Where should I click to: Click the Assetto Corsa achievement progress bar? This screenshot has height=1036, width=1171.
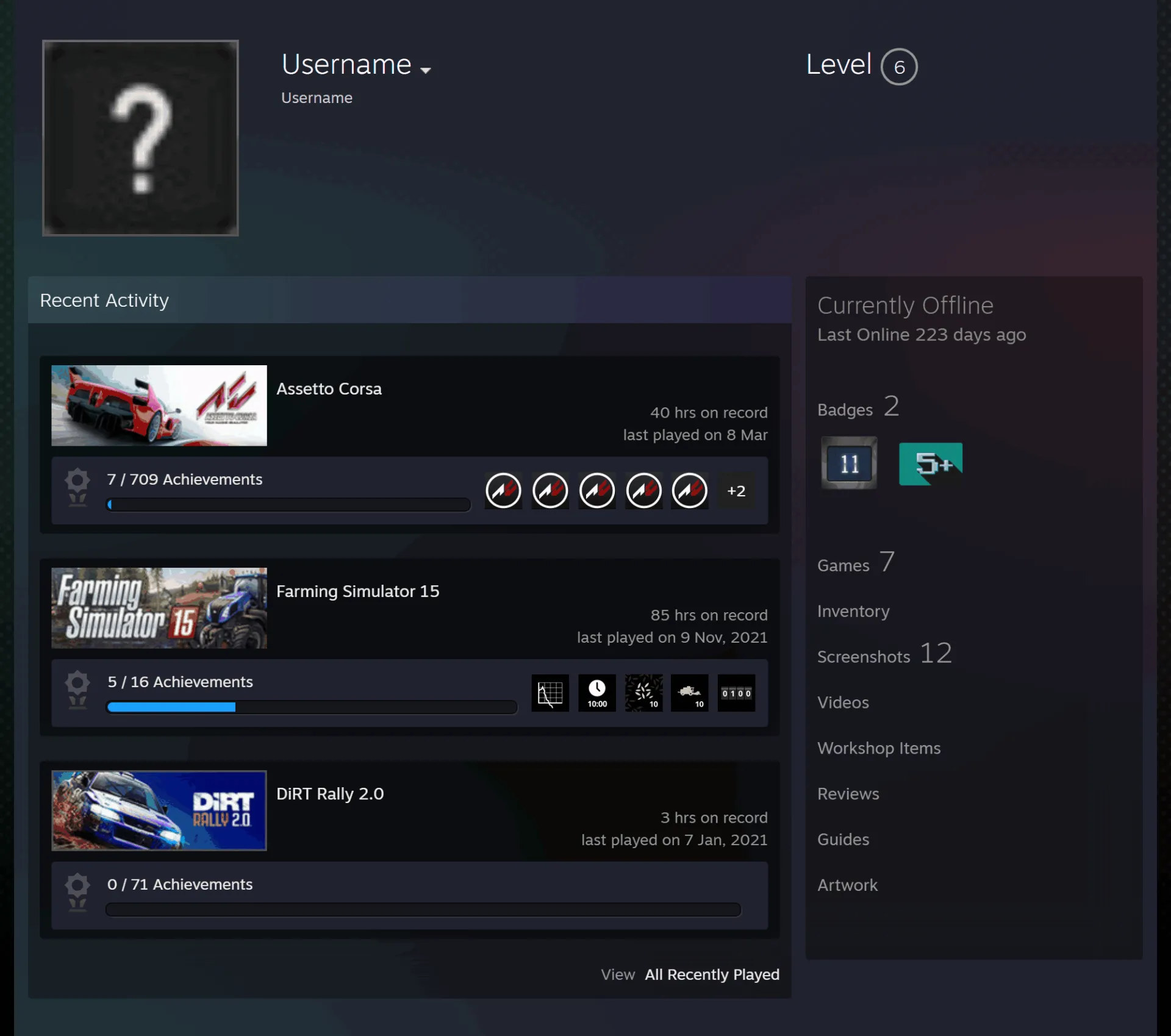[288, 504]
